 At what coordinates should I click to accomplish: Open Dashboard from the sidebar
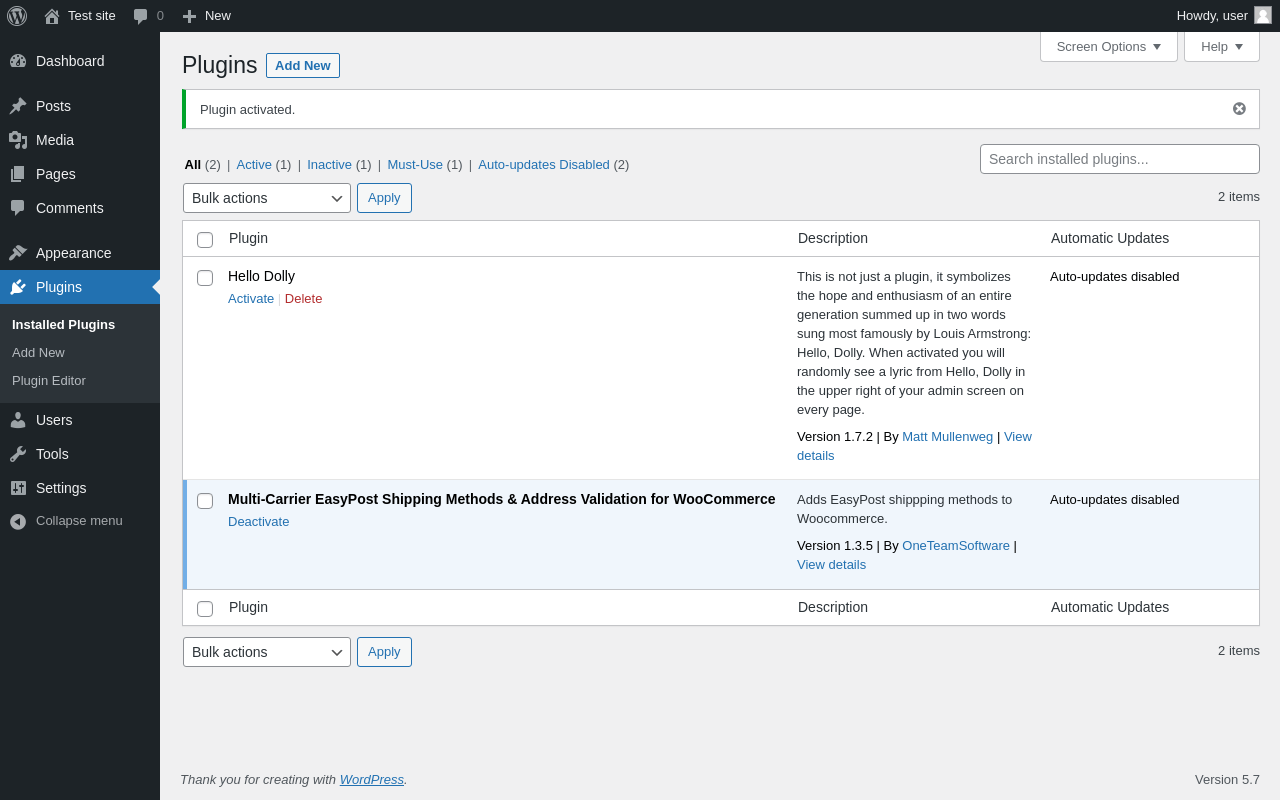pos(70,61)
